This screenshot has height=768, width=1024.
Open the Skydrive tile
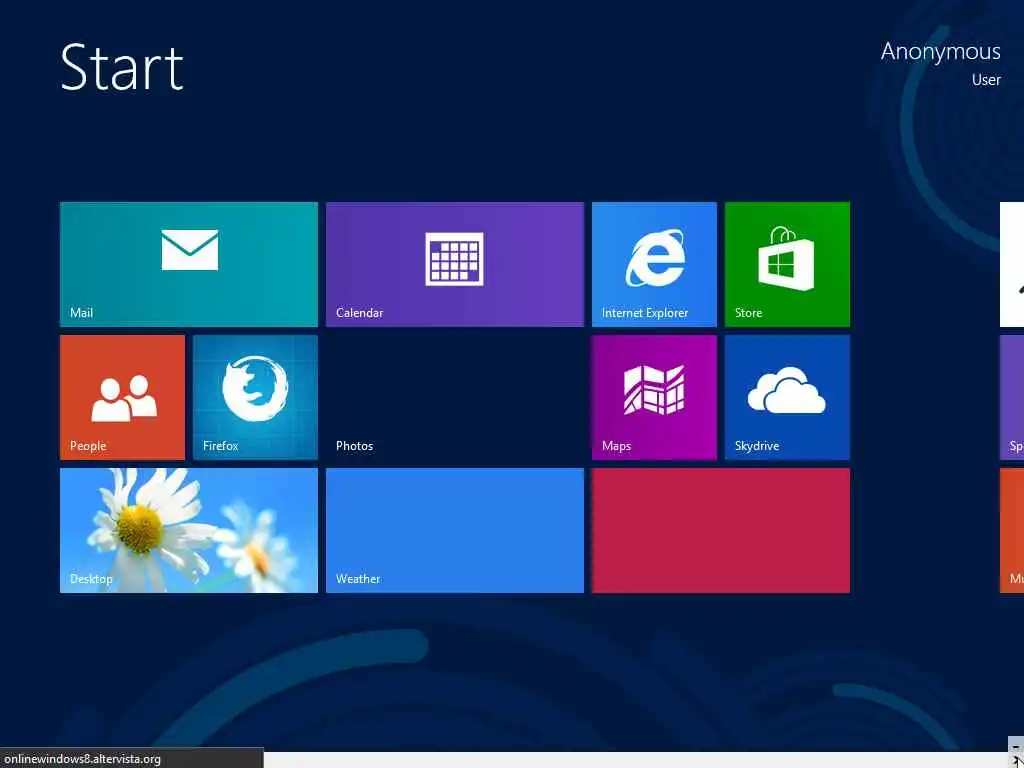tap(788, 398)
